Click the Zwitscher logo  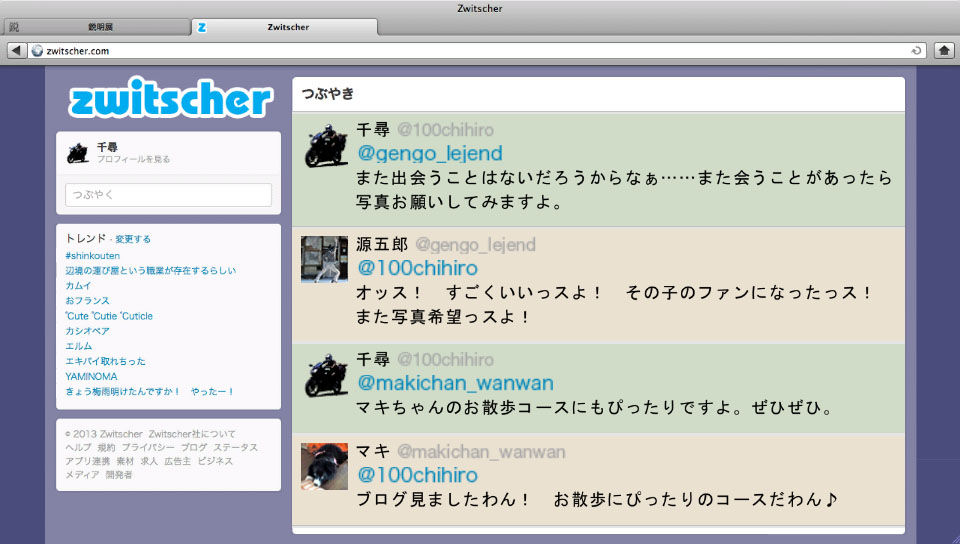coord(170,101)
